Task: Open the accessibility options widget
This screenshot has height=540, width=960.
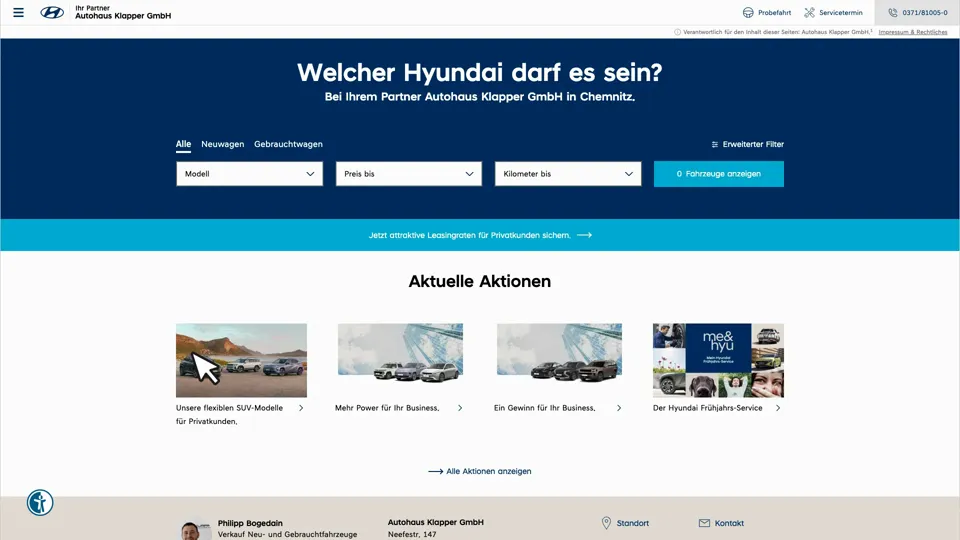Action: pos(40,503)
